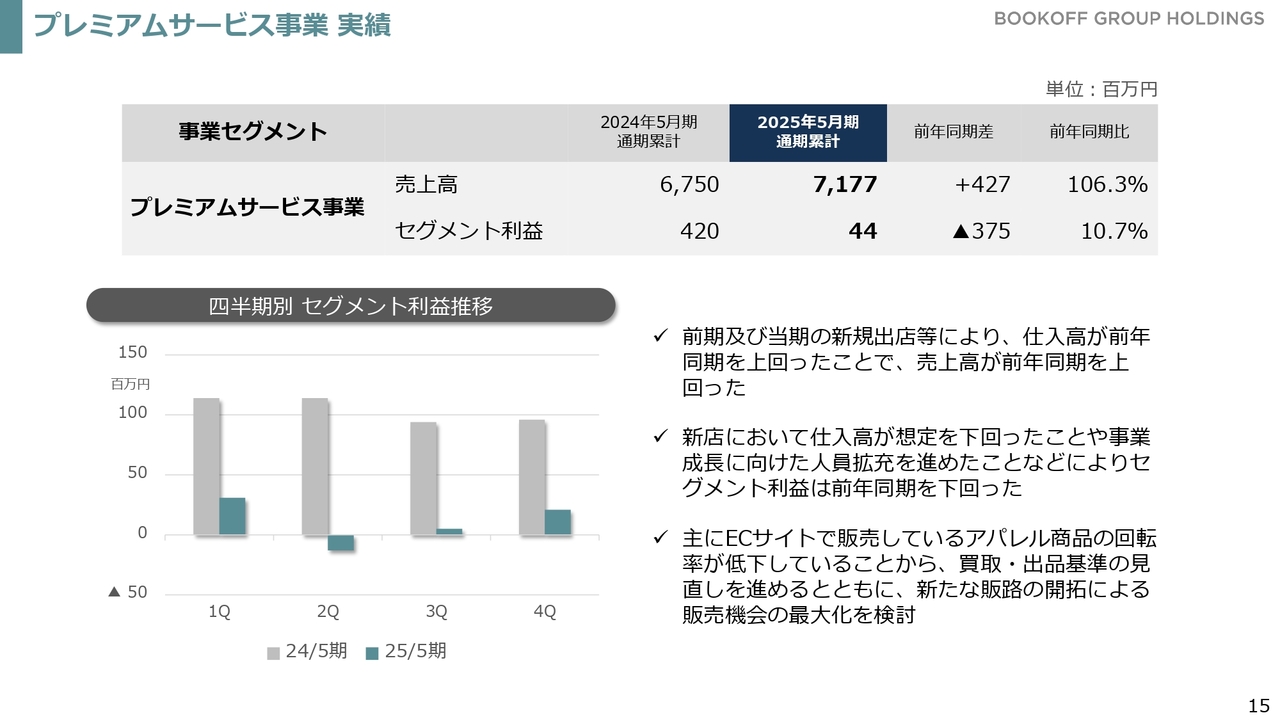Viewport: 1280px width, 720px height.
Task: Click the 150 y-axis label
Action: (133, 353)
